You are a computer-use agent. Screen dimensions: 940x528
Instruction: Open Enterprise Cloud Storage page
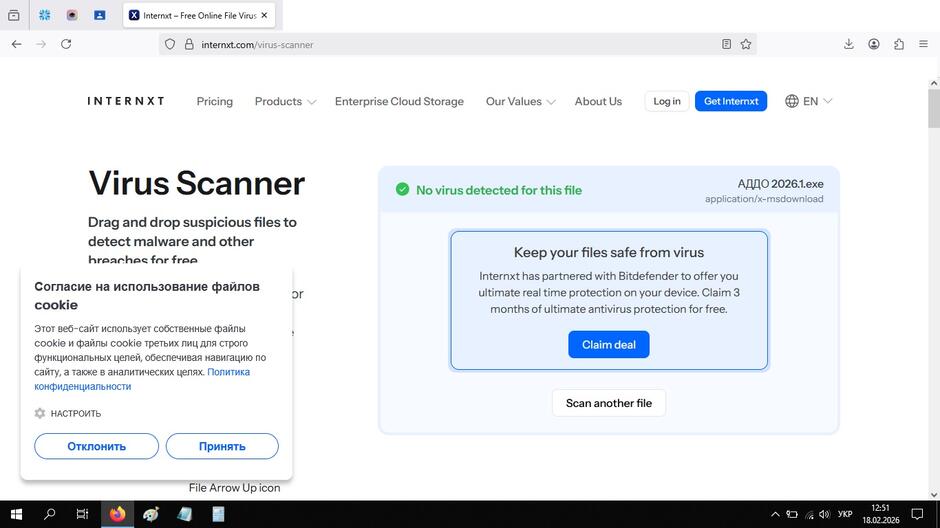pyautogui.click(x=399, y=101)
